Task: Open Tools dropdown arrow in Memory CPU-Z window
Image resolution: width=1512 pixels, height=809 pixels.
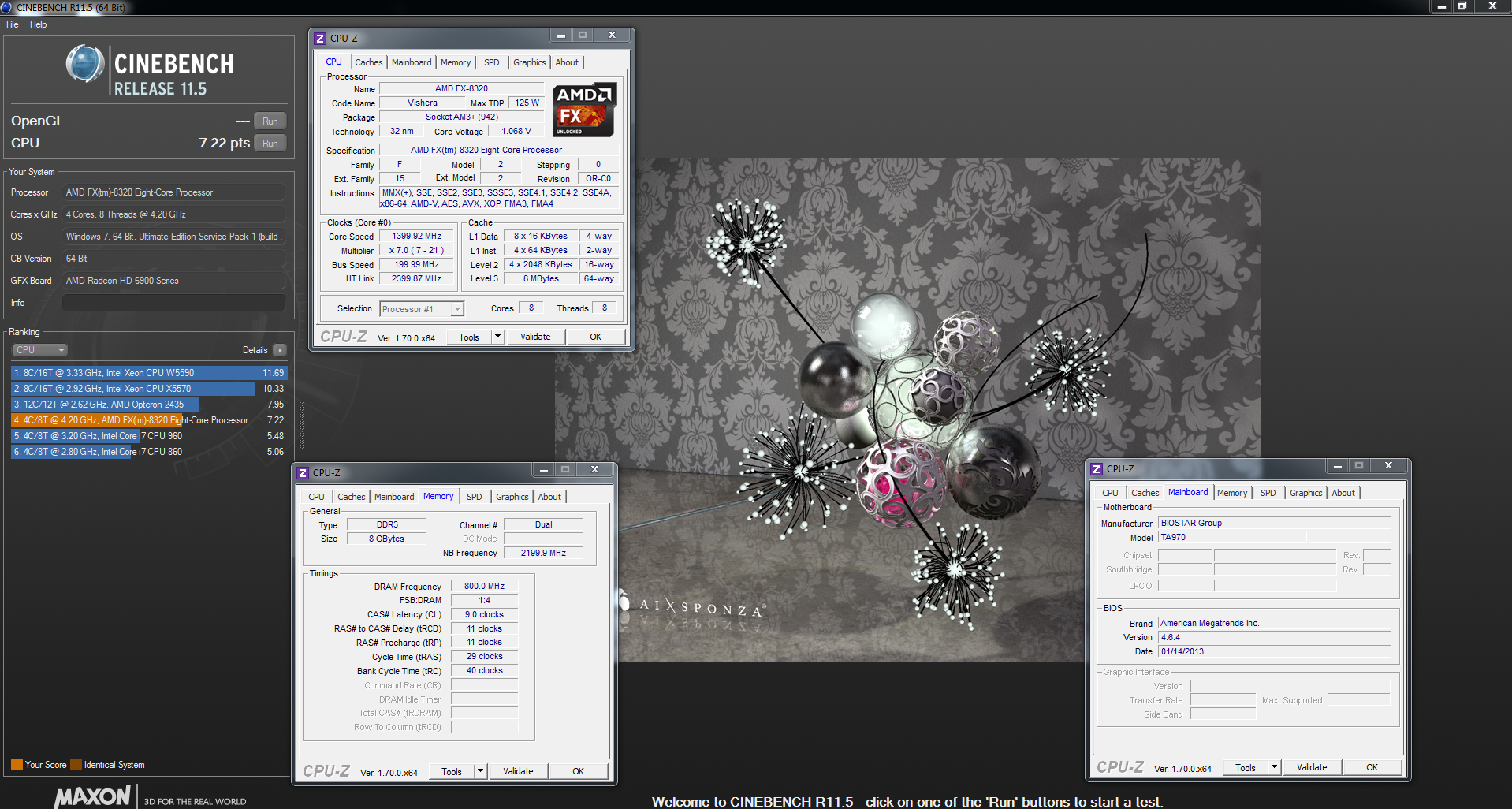Action: pos(480,771)
